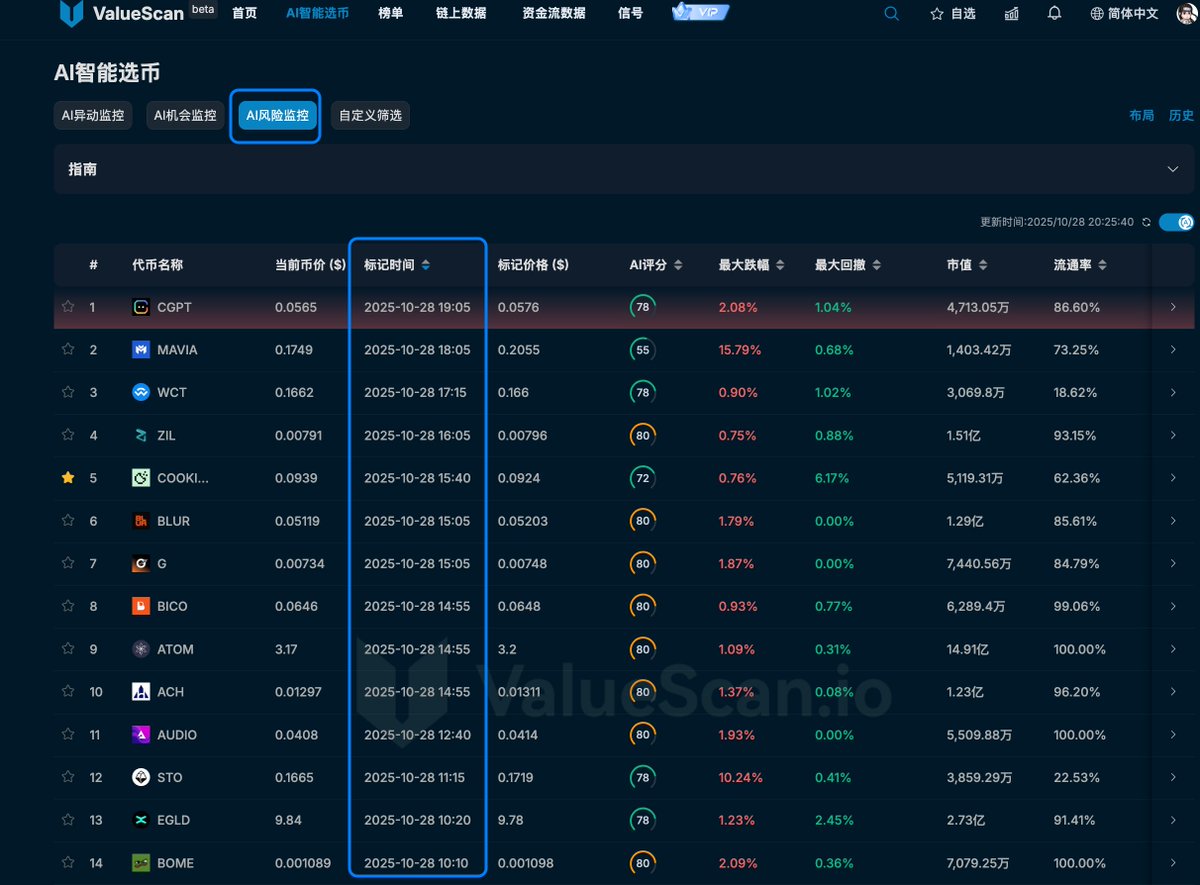Click the refresh icon beside update time
This screenshot has width=1200, height=885.
click(x=1146, y=222)
